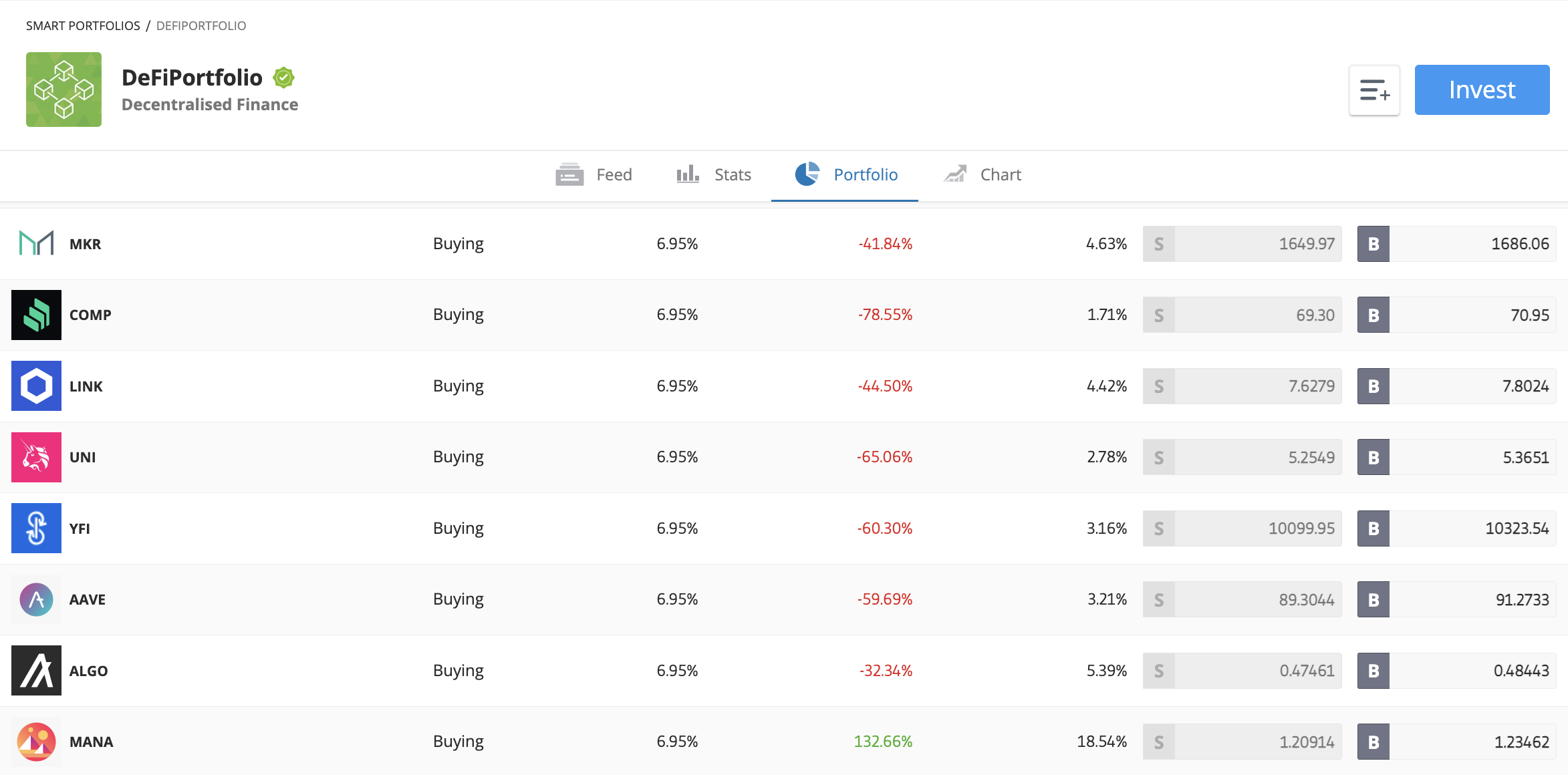Click the DeFiPortfolio title text
The height and width of the screenshot is (775, 1568).
[x=192, y=77]
